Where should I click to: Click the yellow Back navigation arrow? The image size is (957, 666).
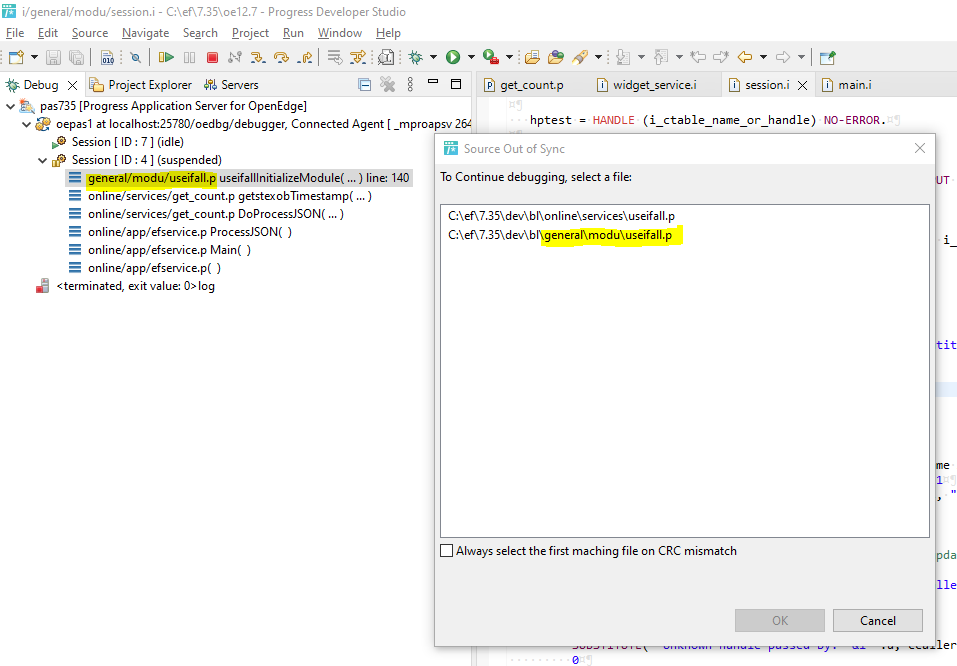tap(745, 57)
